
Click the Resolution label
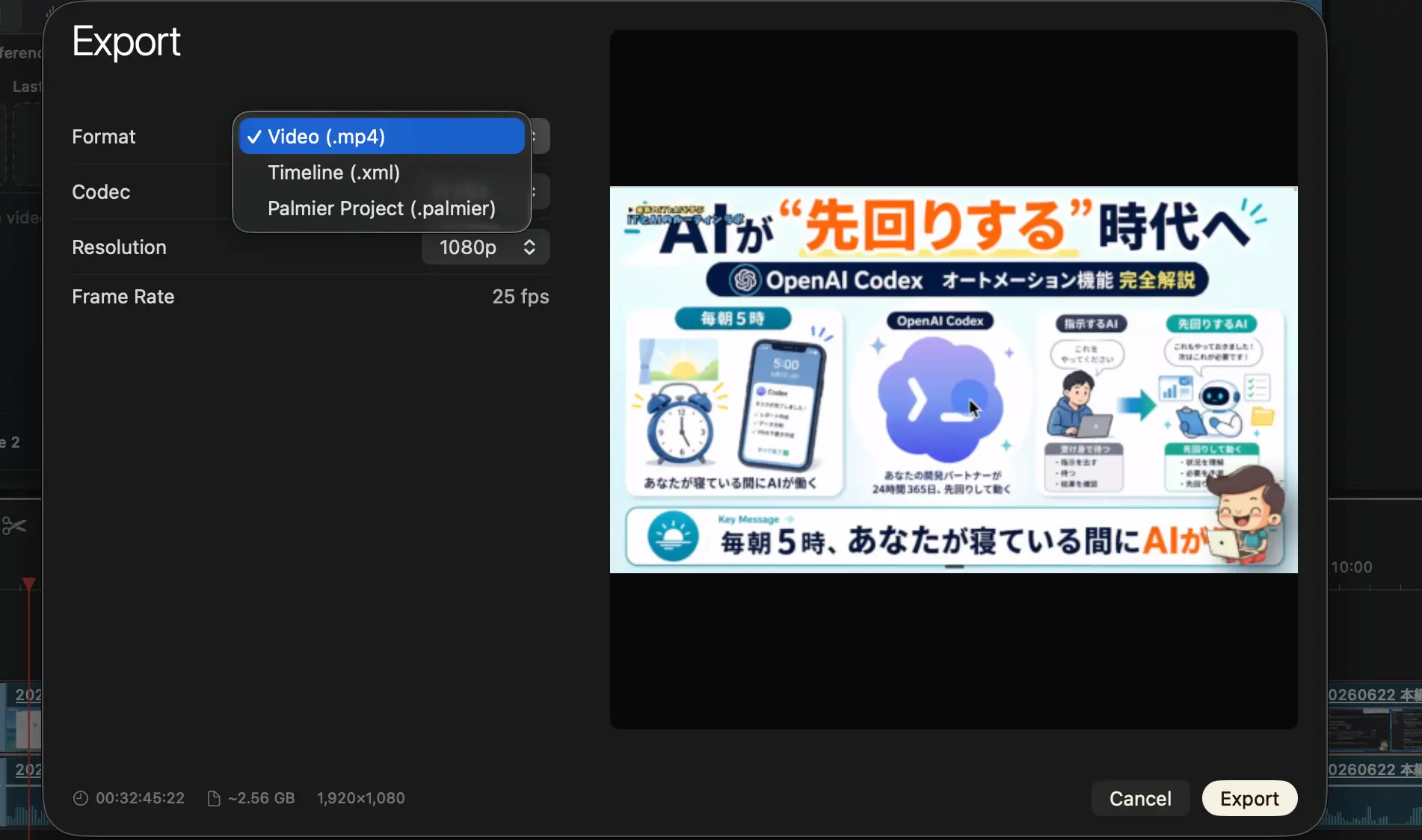(x=119, y=247)
